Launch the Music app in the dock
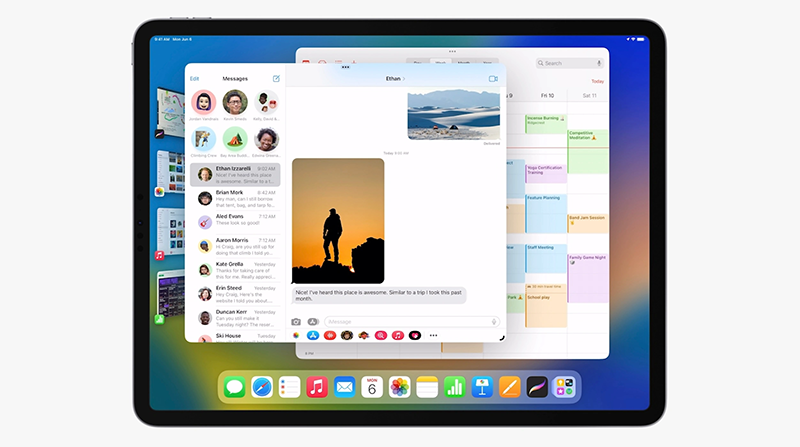This screenshot has width=800, height=447. [x=317, y=387]
